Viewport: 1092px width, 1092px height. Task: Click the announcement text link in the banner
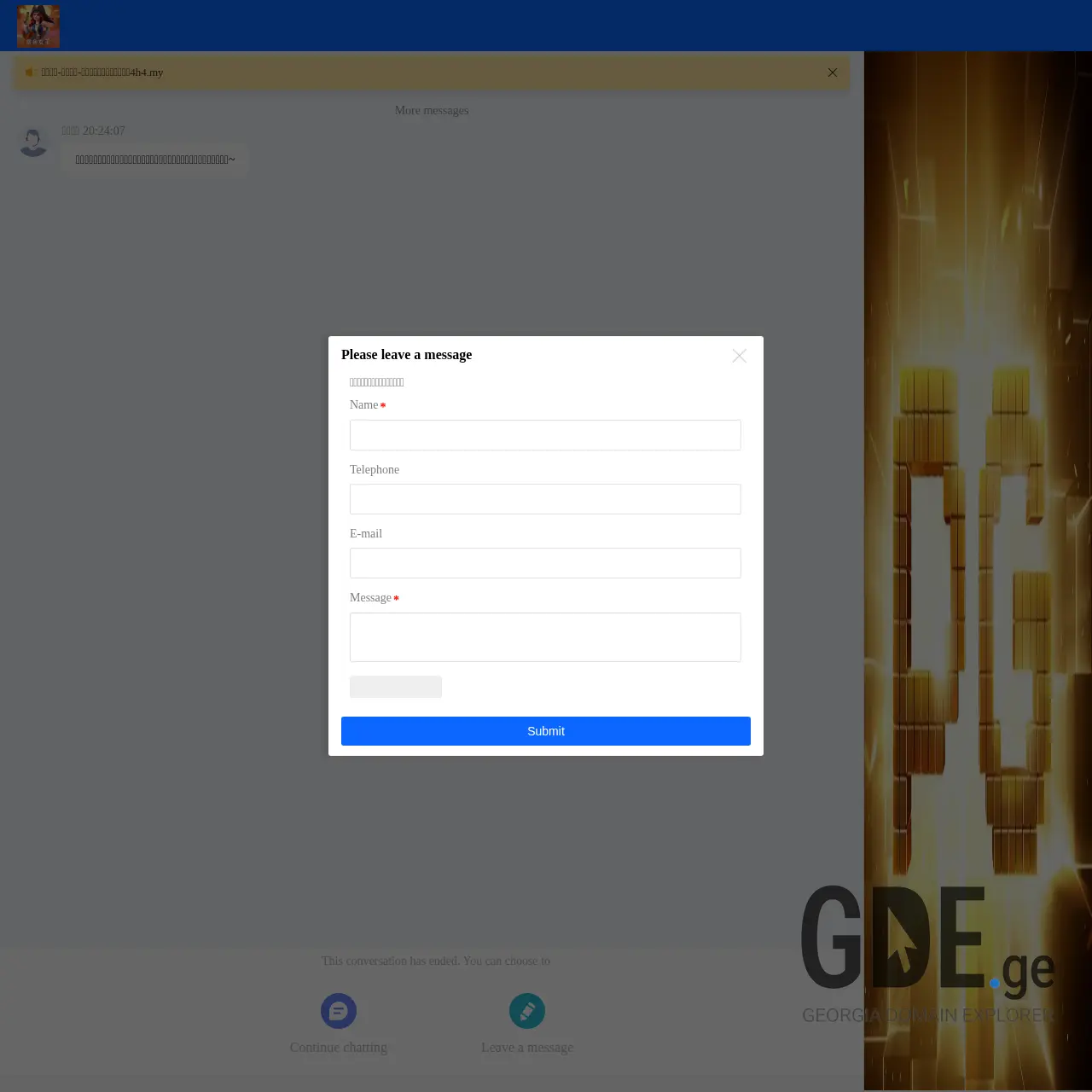pos(102,73)
